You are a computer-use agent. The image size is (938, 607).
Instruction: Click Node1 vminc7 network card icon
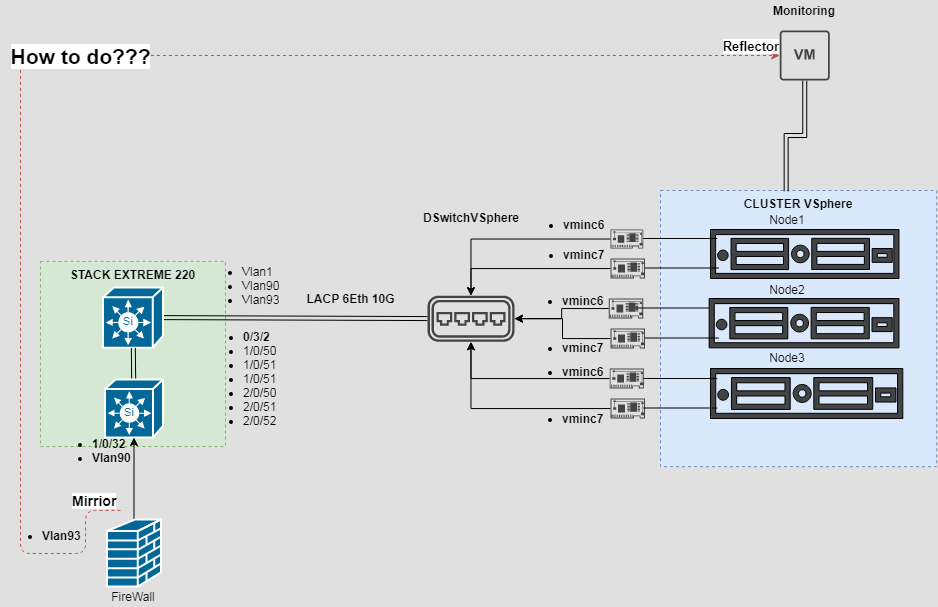[x=627, y=268]
